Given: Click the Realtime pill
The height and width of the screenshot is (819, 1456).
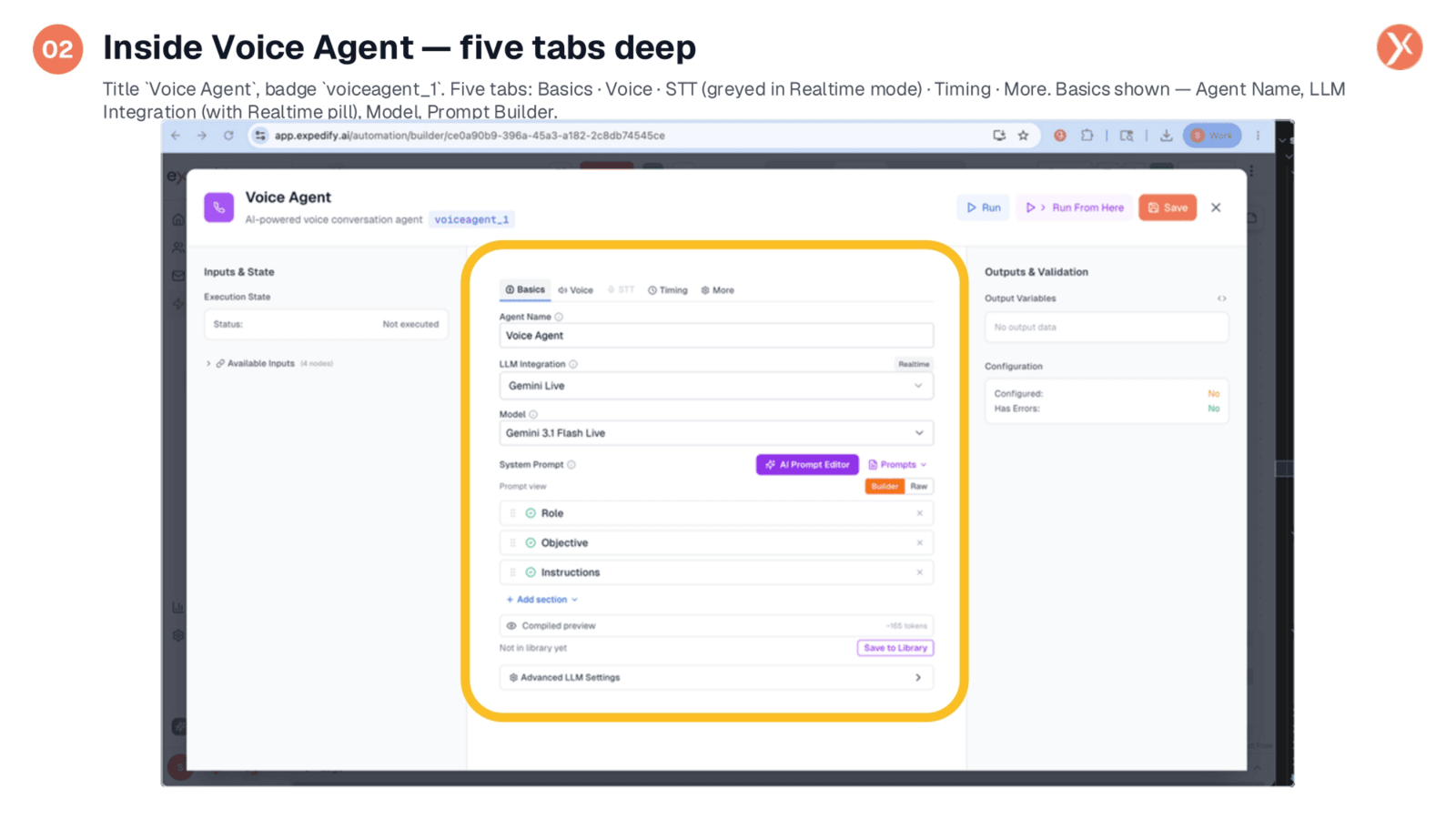Looking at the screenshot, I should click(x=914, y=364).
